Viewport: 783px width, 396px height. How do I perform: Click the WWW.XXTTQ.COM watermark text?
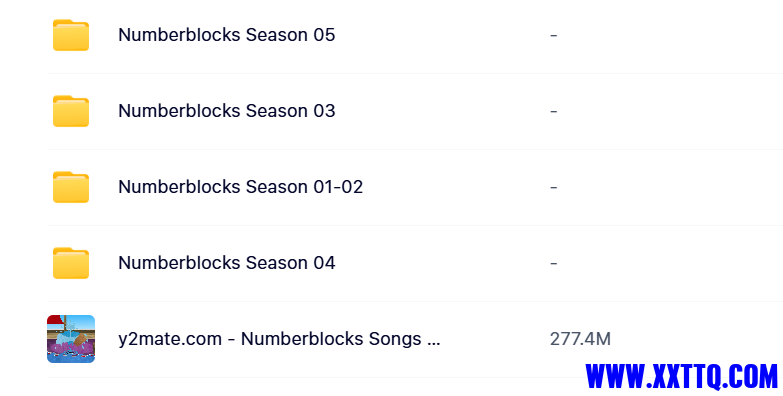click(x=682, y=376)
